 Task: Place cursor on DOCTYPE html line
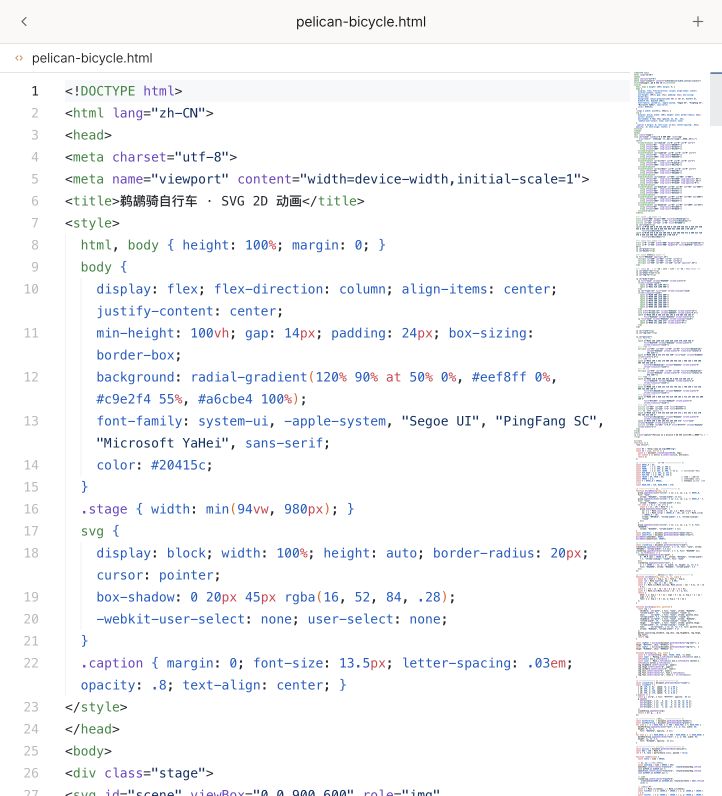coord(123,91)
